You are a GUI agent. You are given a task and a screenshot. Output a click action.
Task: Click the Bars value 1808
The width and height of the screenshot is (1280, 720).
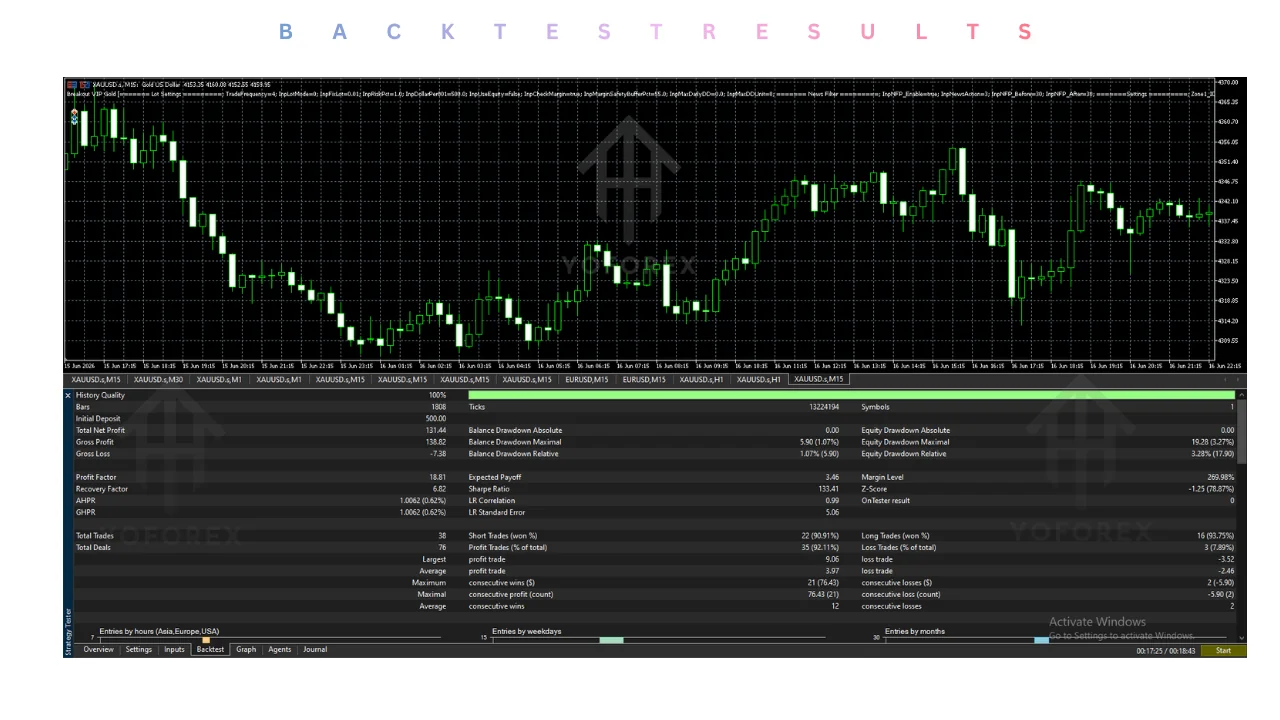(x=439, y=407)
